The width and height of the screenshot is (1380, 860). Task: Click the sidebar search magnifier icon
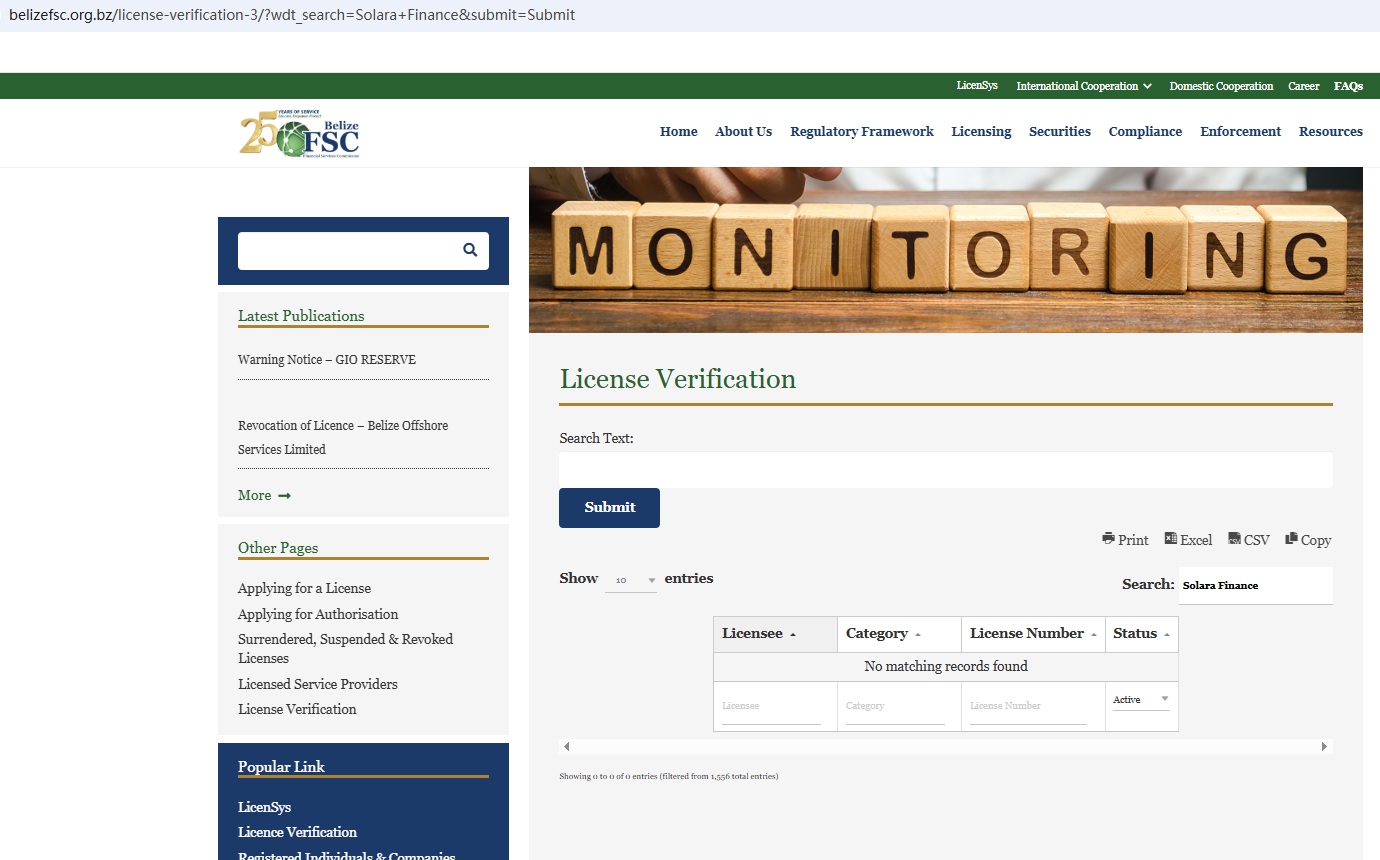(470, 250)
